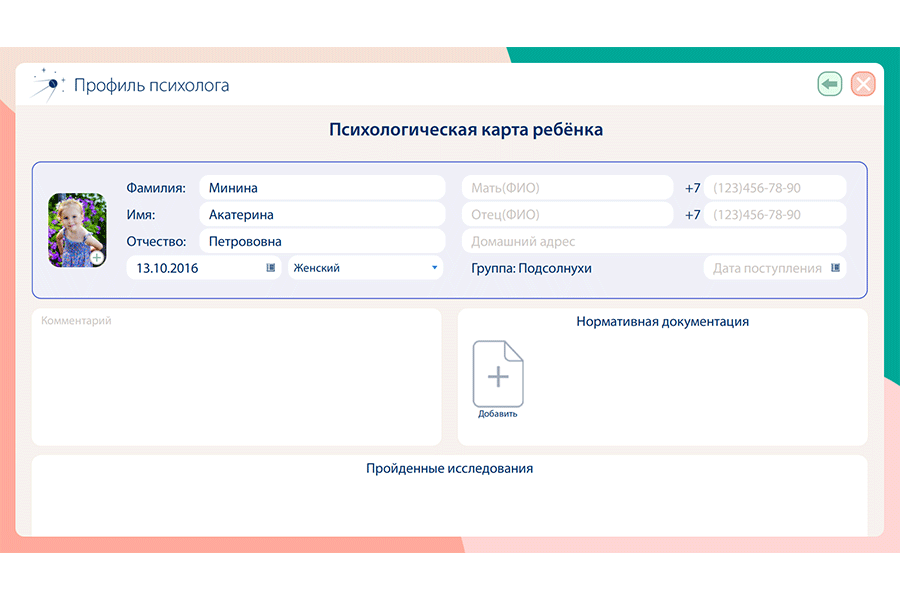Click the Домашний адрес field
The height and width of the screenshot is (600, 900).
653,241
